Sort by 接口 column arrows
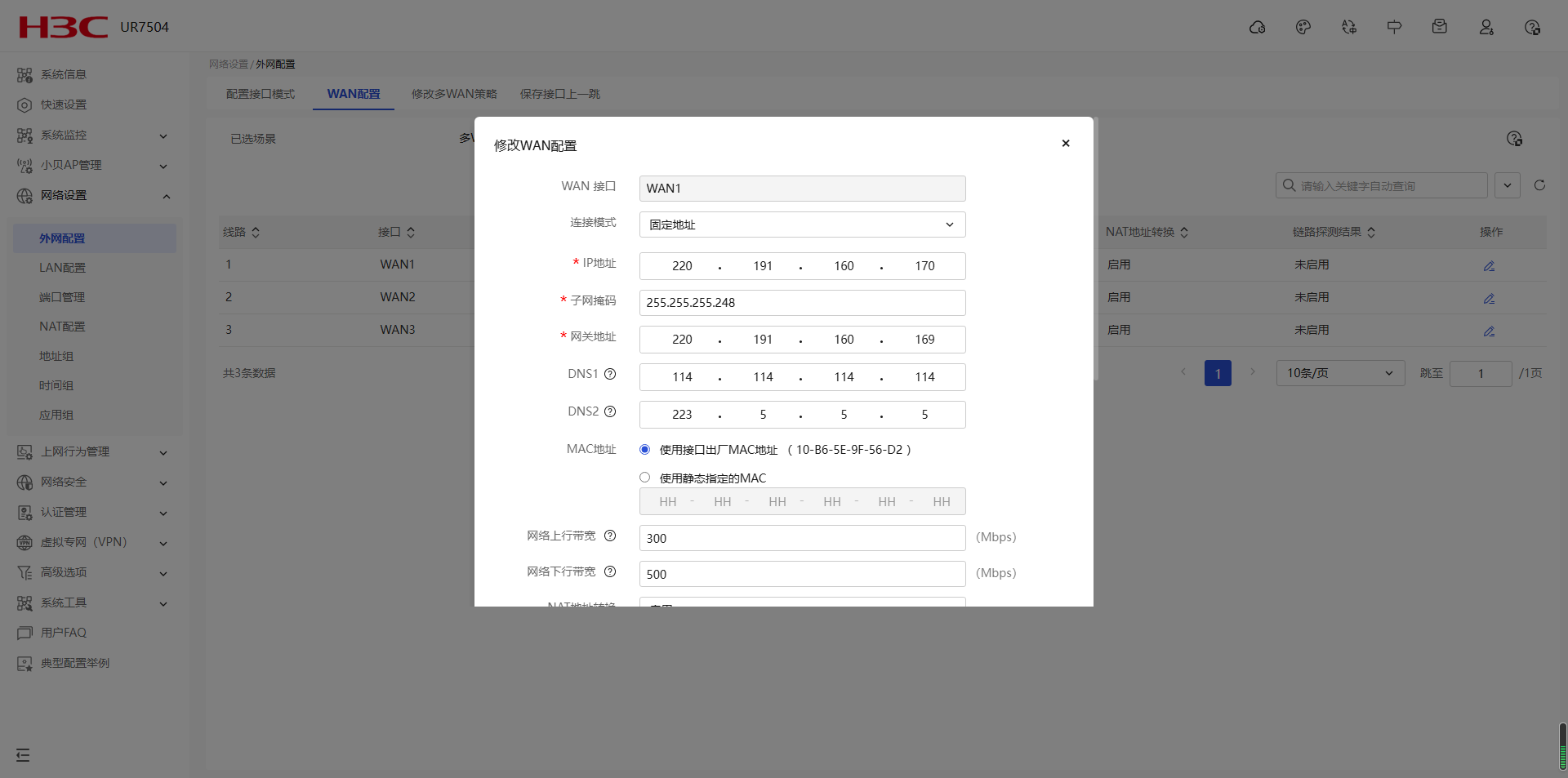 (x=411, y=232)
